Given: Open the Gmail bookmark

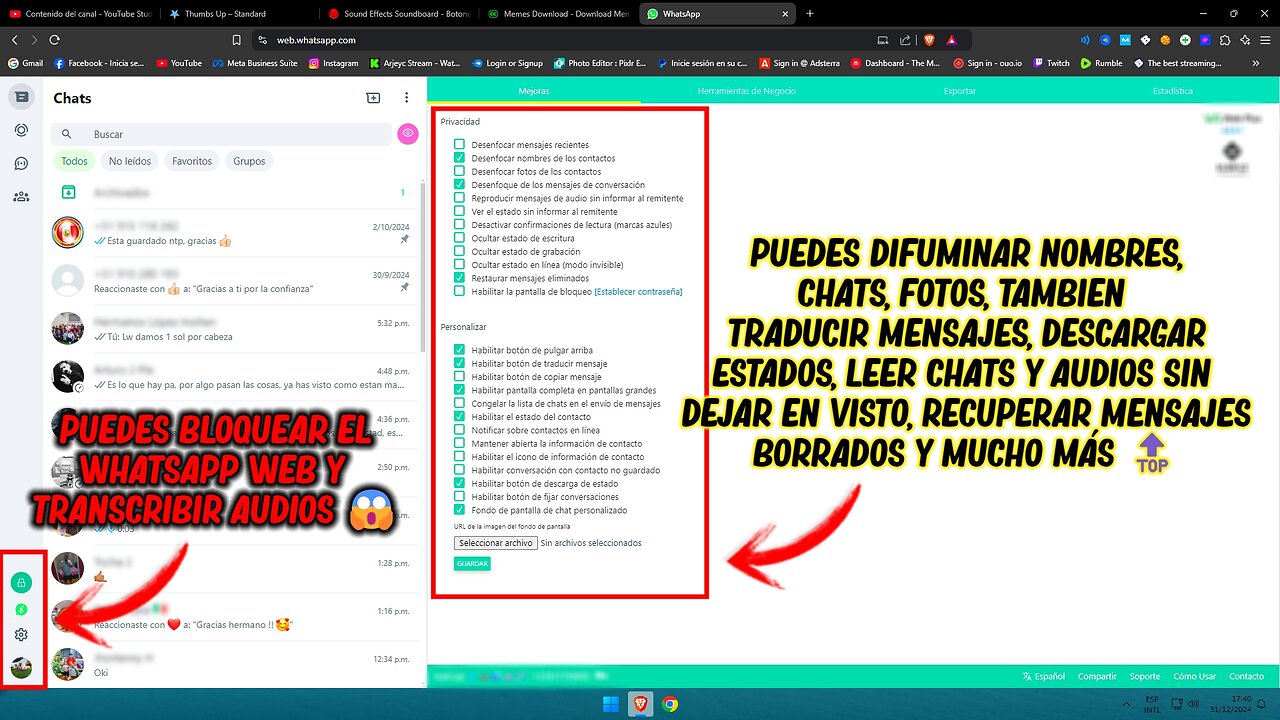Looking at the screenshot, I should point(25,63).
